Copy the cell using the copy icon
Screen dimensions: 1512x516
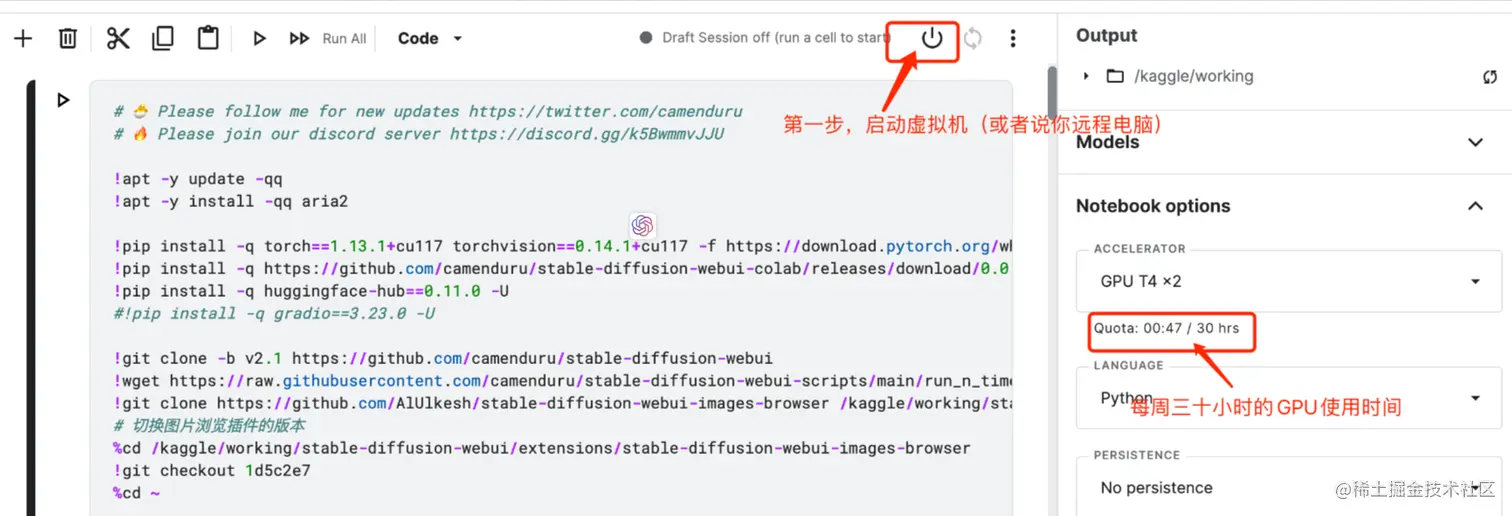[162, 38]
